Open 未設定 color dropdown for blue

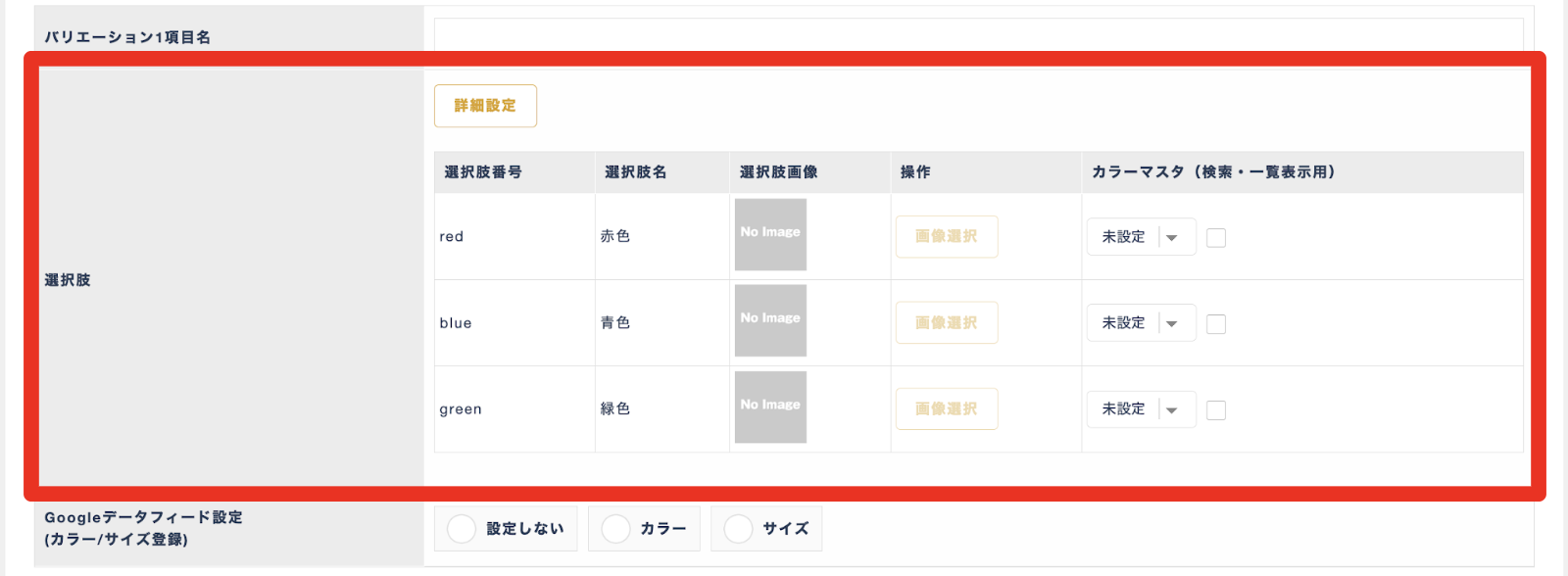click(1142, 323)
